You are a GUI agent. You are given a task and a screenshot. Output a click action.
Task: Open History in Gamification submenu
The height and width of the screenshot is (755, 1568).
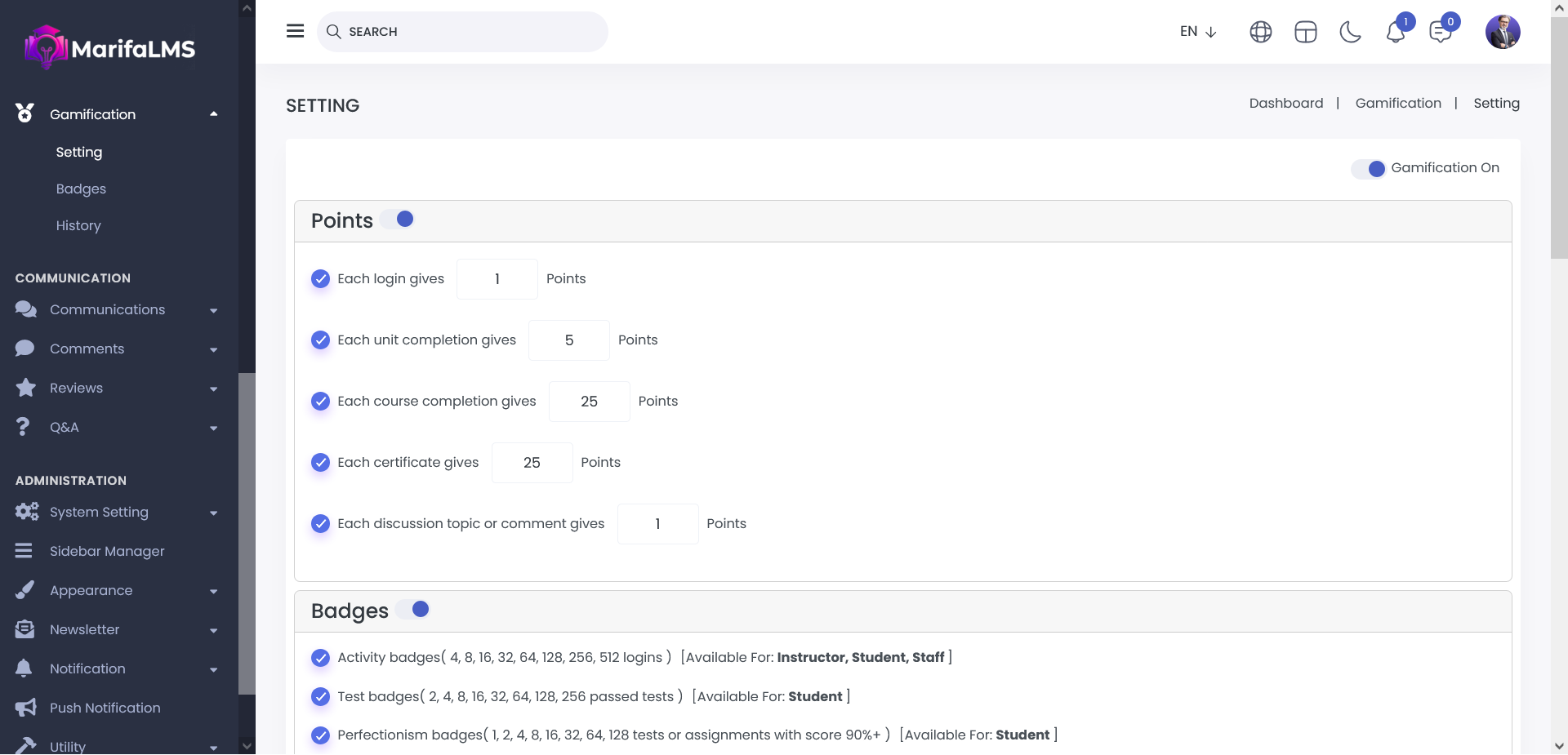pyautogui.click(x=78, y=226)
